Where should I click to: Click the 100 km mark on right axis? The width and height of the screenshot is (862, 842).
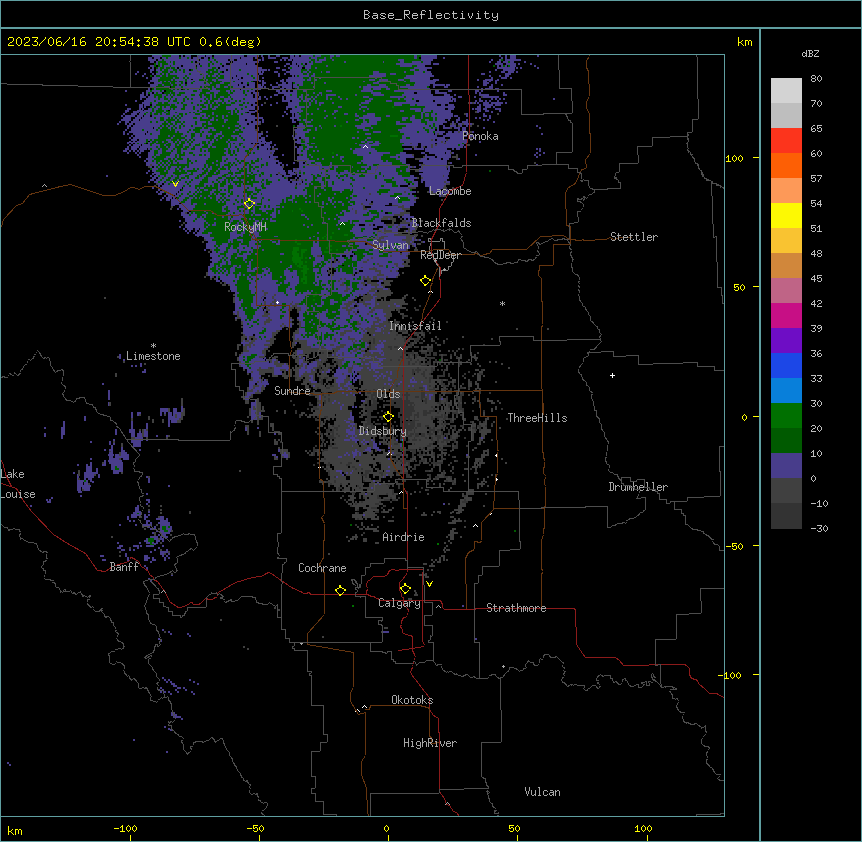[x=734, y=158]
